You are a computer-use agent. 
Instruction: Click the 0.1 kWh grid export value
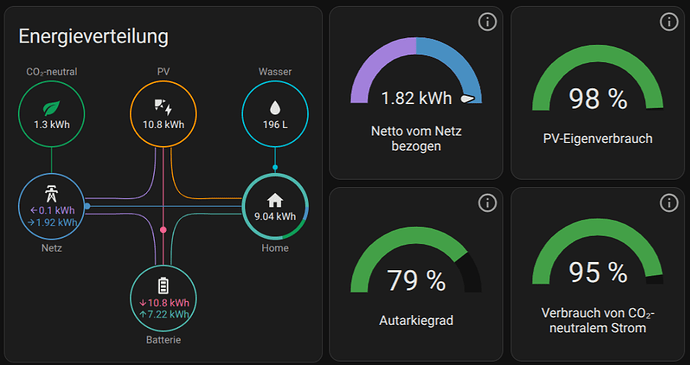click(52, 211)
